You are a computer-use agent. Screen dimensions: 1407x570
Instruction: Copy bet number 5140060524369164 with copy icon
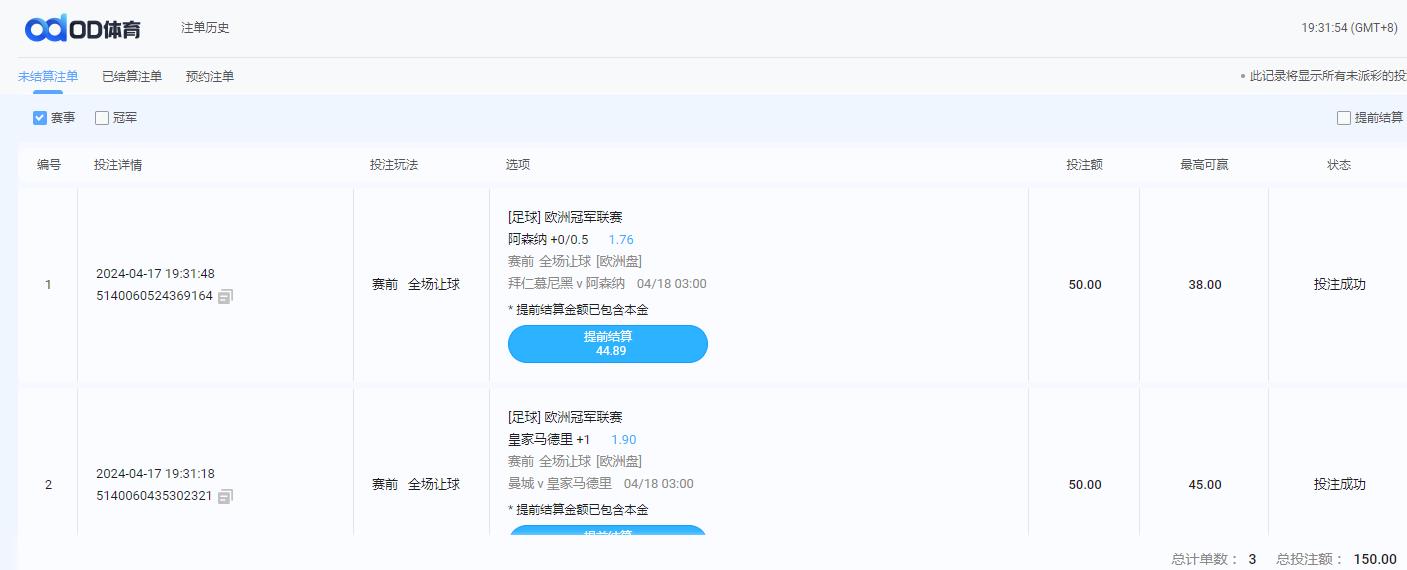point(225,297)
